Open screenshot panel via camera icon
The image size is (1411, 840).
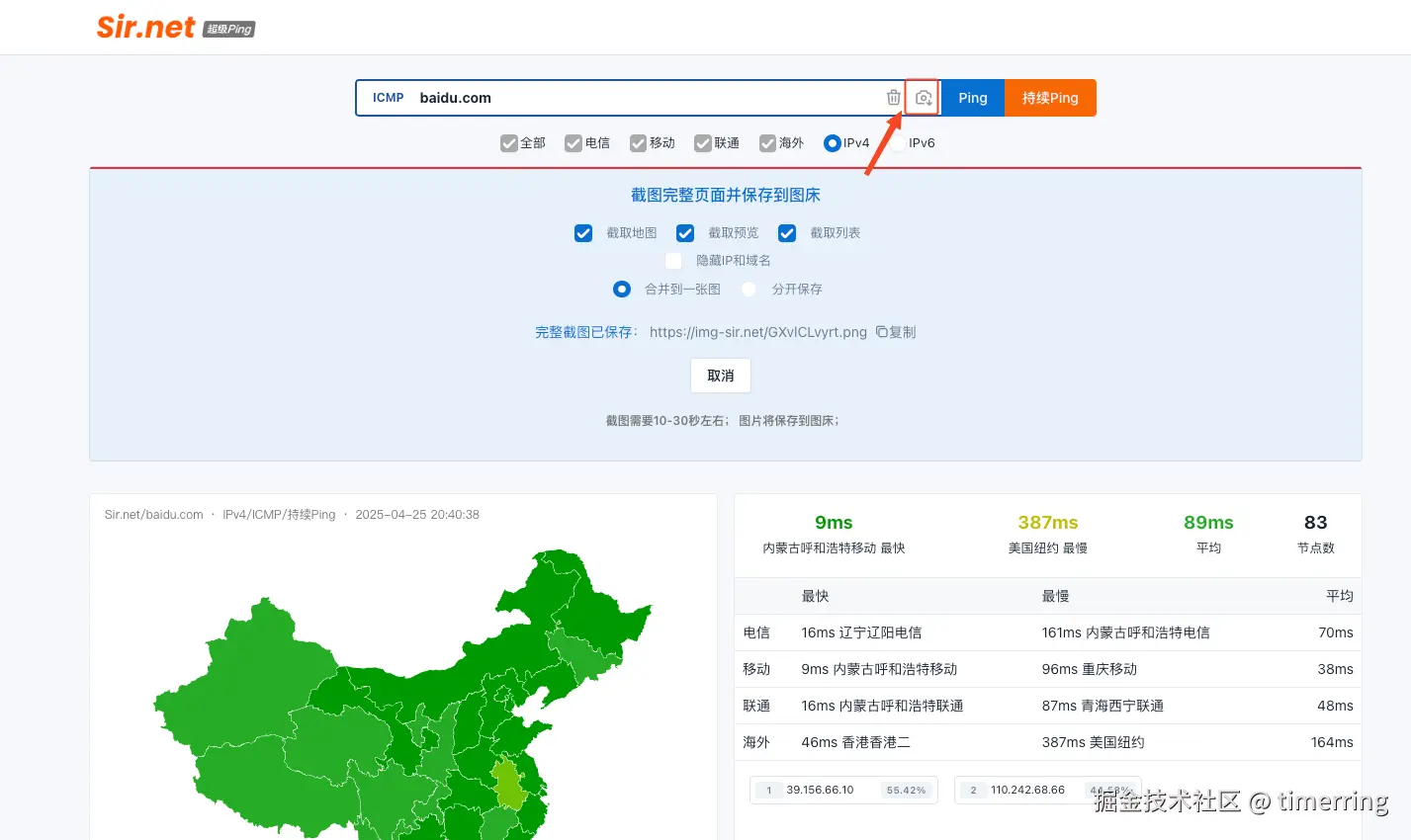click(x=923, y=98)
